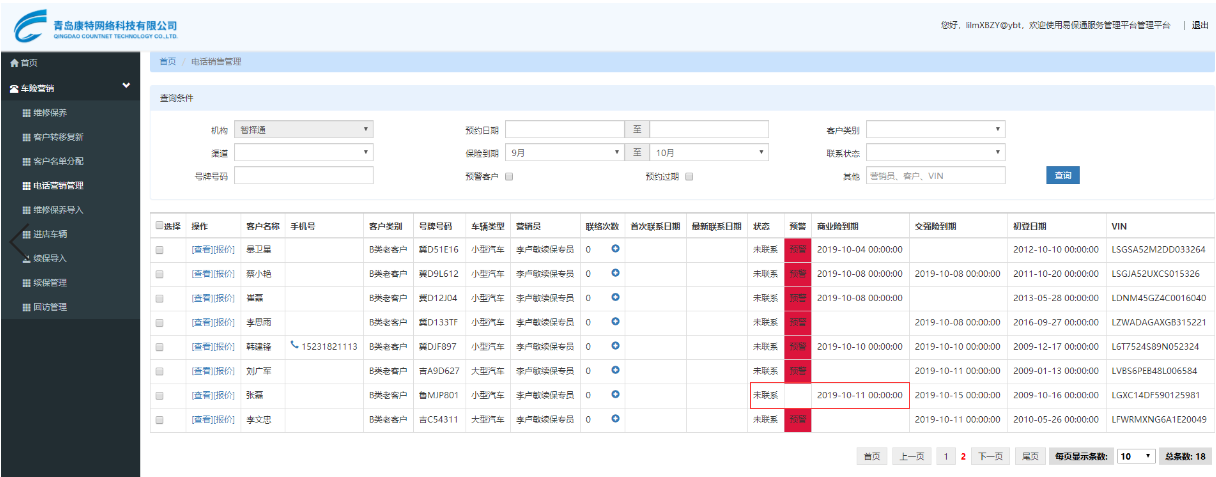Check the select-all 选择 header checkbox
Viewport: 1216px width, 477px height.
159,226
